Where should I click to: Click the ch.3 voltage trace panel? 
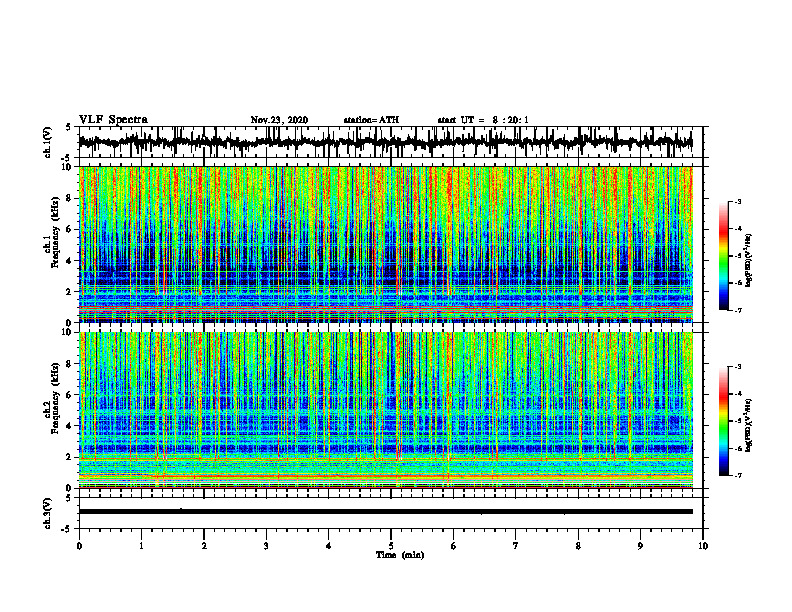[x=391, y=513]
